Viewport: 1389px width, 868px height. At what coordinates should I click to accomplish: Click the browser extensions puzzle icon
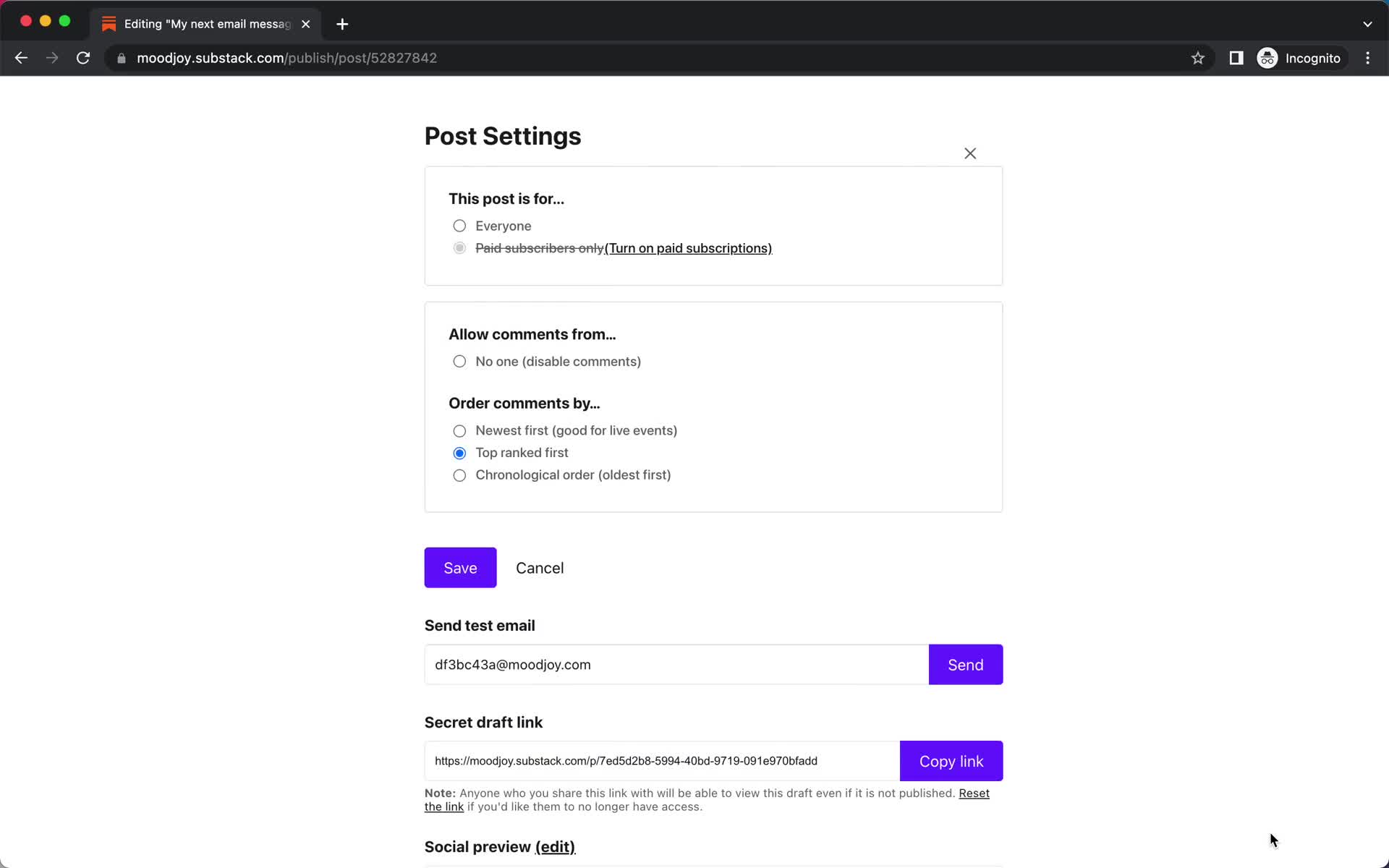pos(1235,58)
